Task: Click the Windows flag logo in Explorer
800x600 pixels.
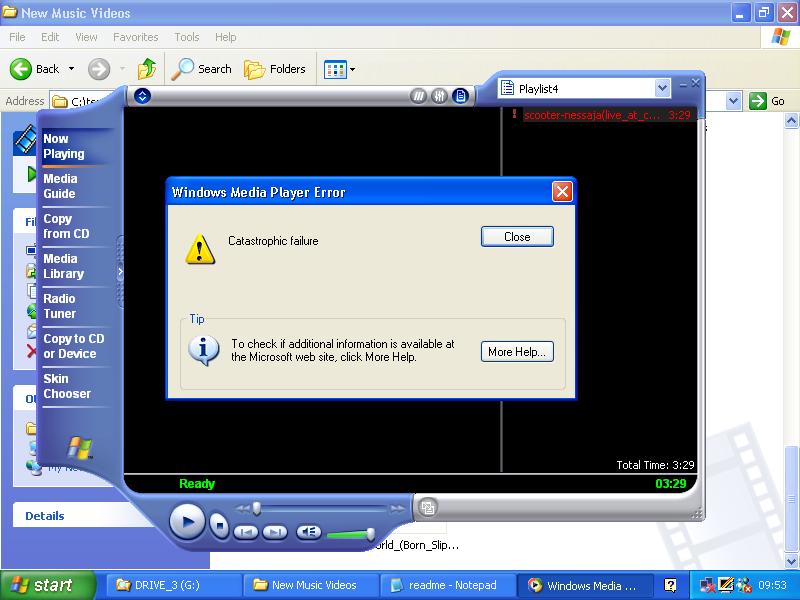Action: (781, 37)
